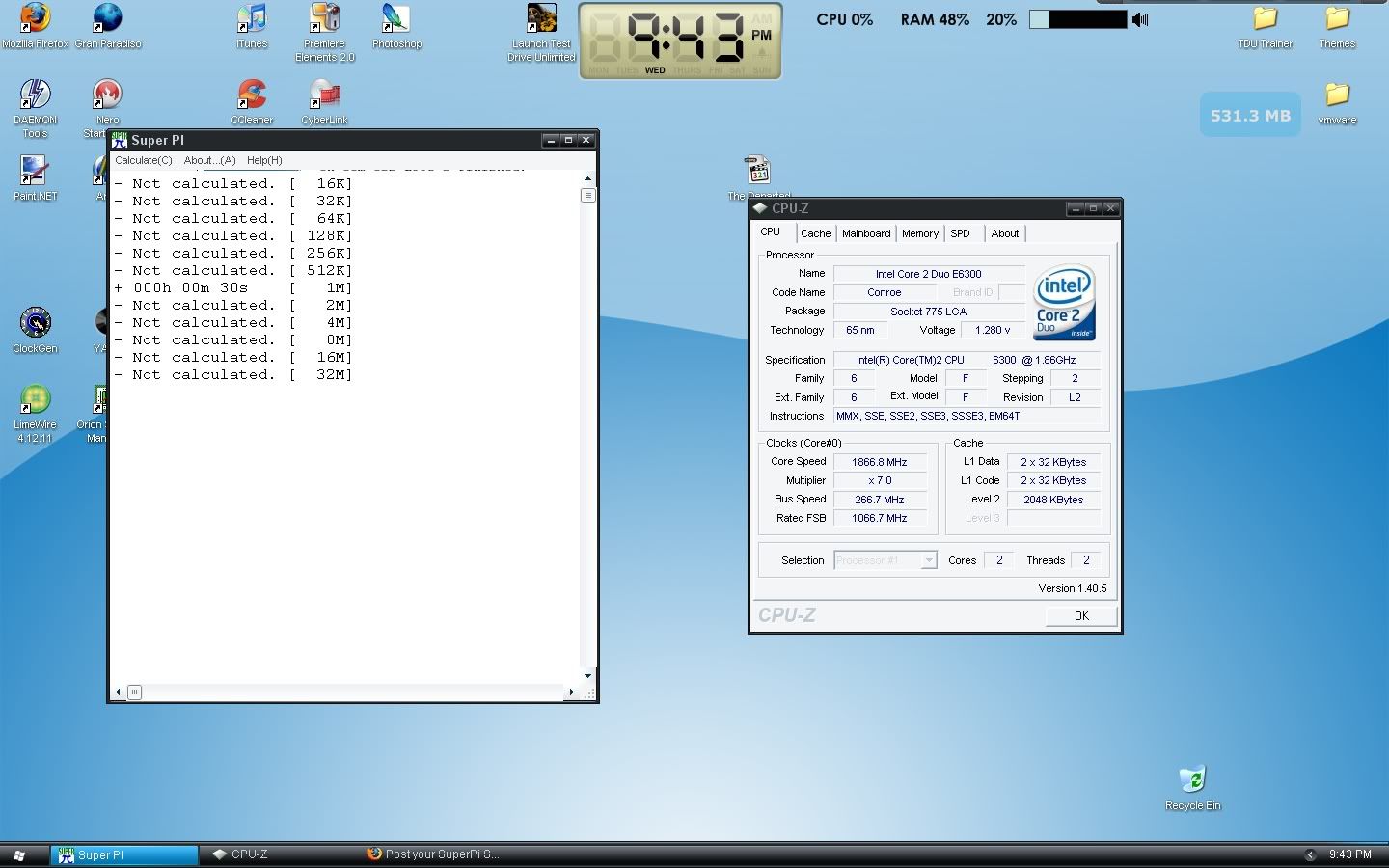This screenshot has width=1389, height=868.
Task: Click CPU-Z taskbar button
Action: tap(280, 854)
